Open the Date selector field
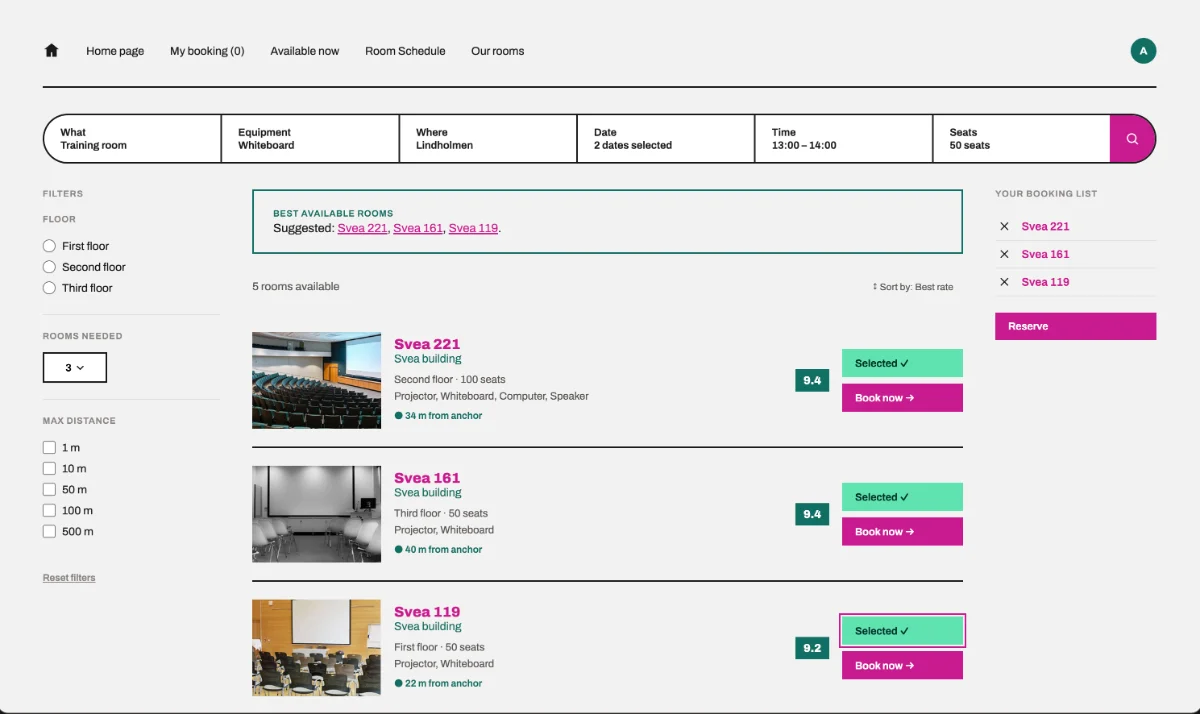1200x714 pixels. pyautogui.click(x=666, y=139)
